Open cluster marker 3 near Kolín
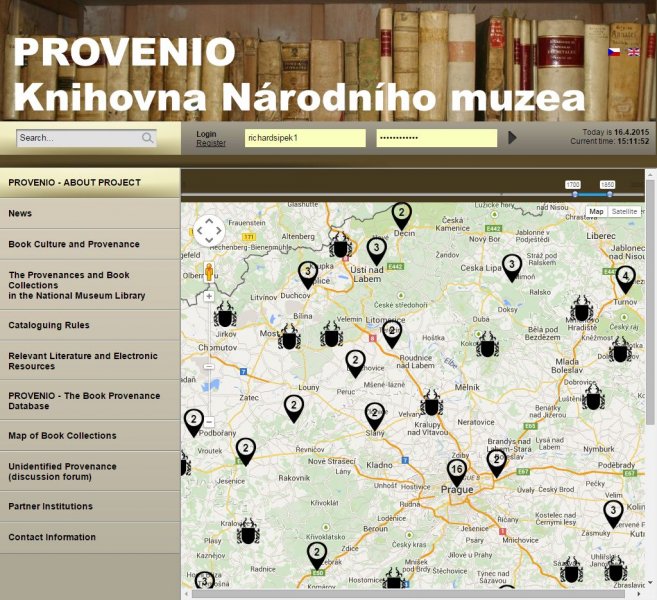The image size is (657, 600). (613, 513)
